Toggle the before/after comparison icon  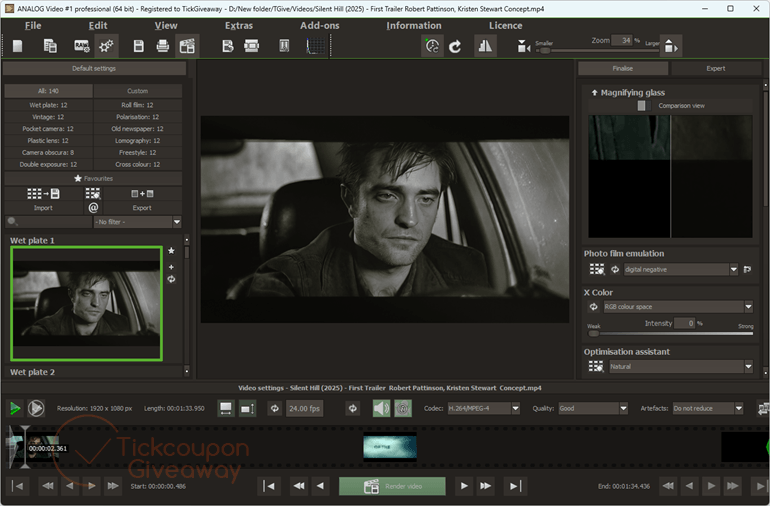[485, 46]
